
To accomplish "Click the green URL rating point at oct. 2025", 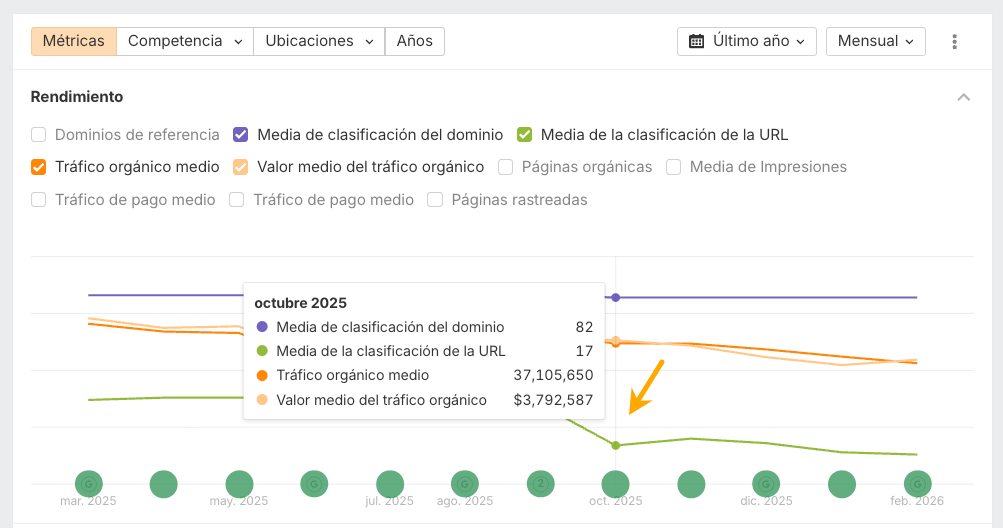I will [x=616, y=445].
